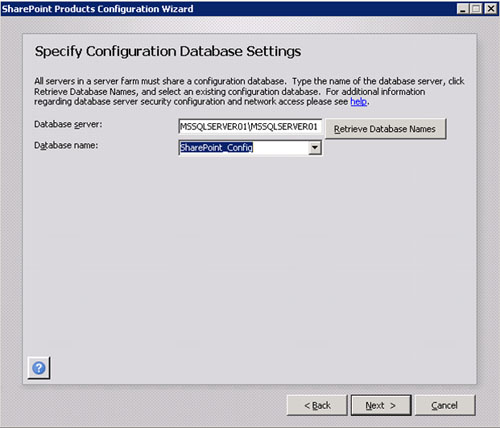Click the MSSQLSERVER01 text inside server field
Image resolution: width=500 pixels, height=428 pixels.
(x=248, y=127)
